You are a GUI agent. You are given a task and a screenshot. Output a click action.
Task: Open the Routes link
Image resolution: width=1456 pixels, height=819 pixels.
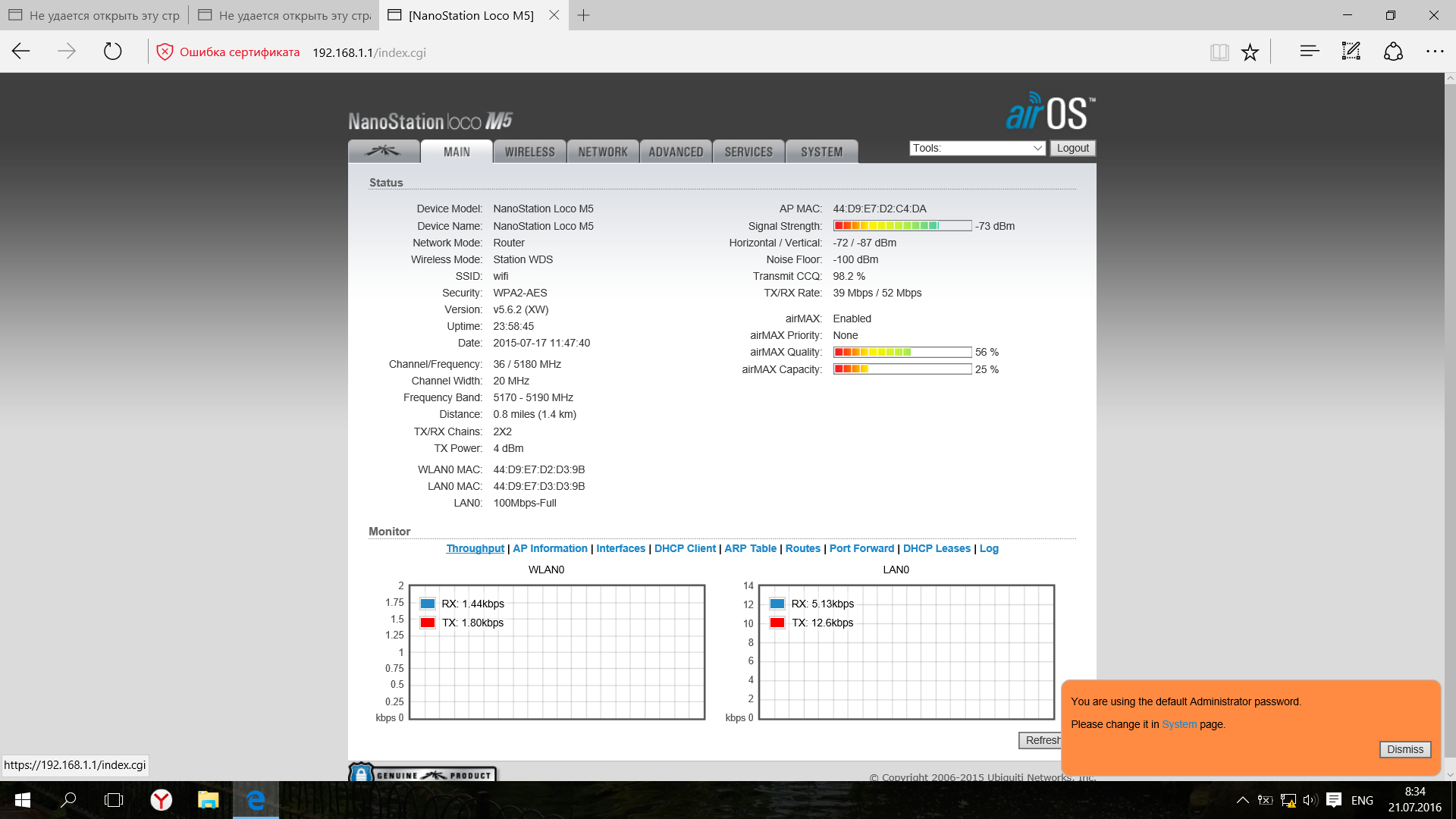click(x=802, y=548)
